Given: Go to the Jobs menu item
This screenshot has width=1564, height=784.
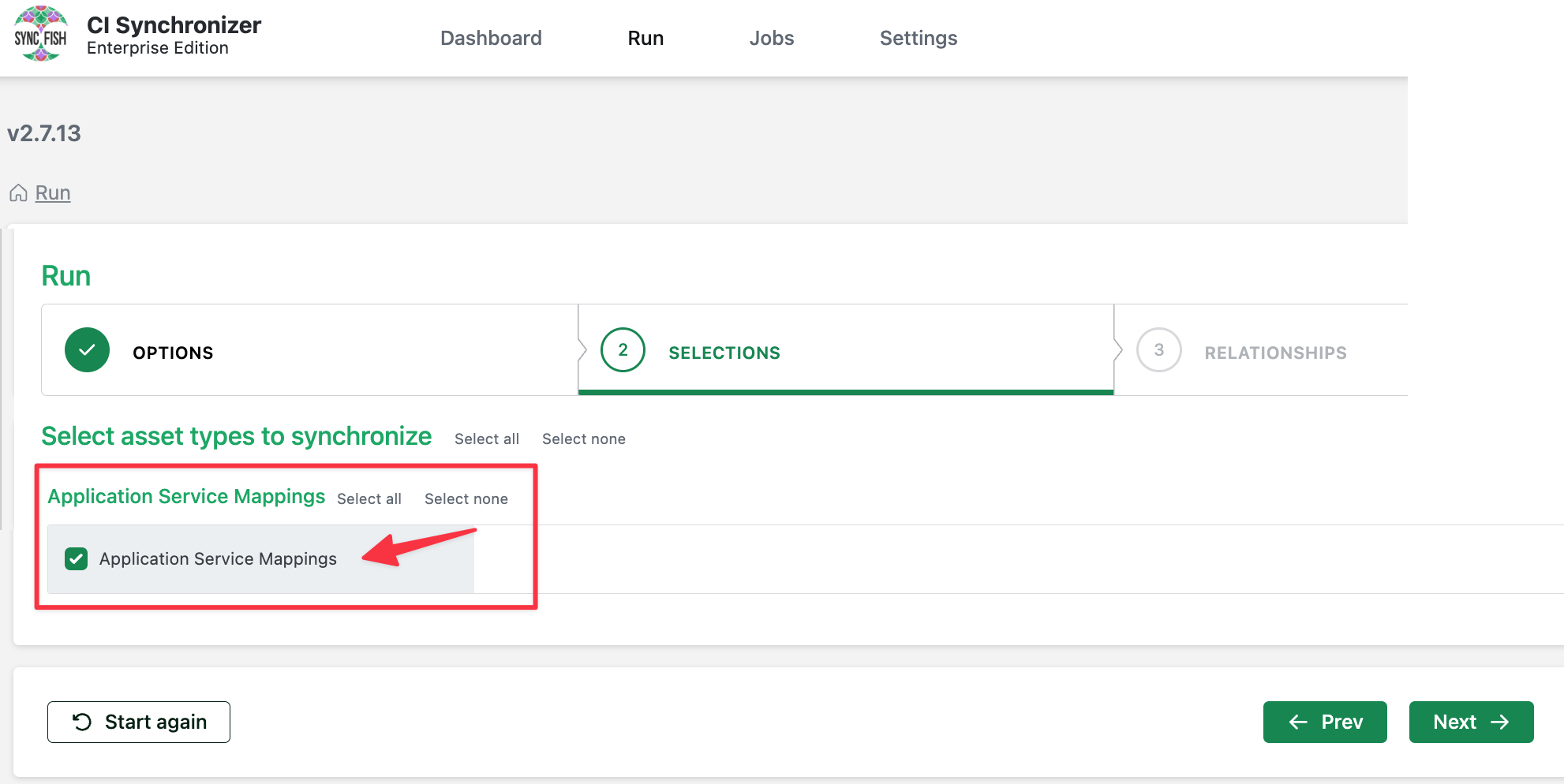Looking at the screenshot, I should (x=771, y=38).
